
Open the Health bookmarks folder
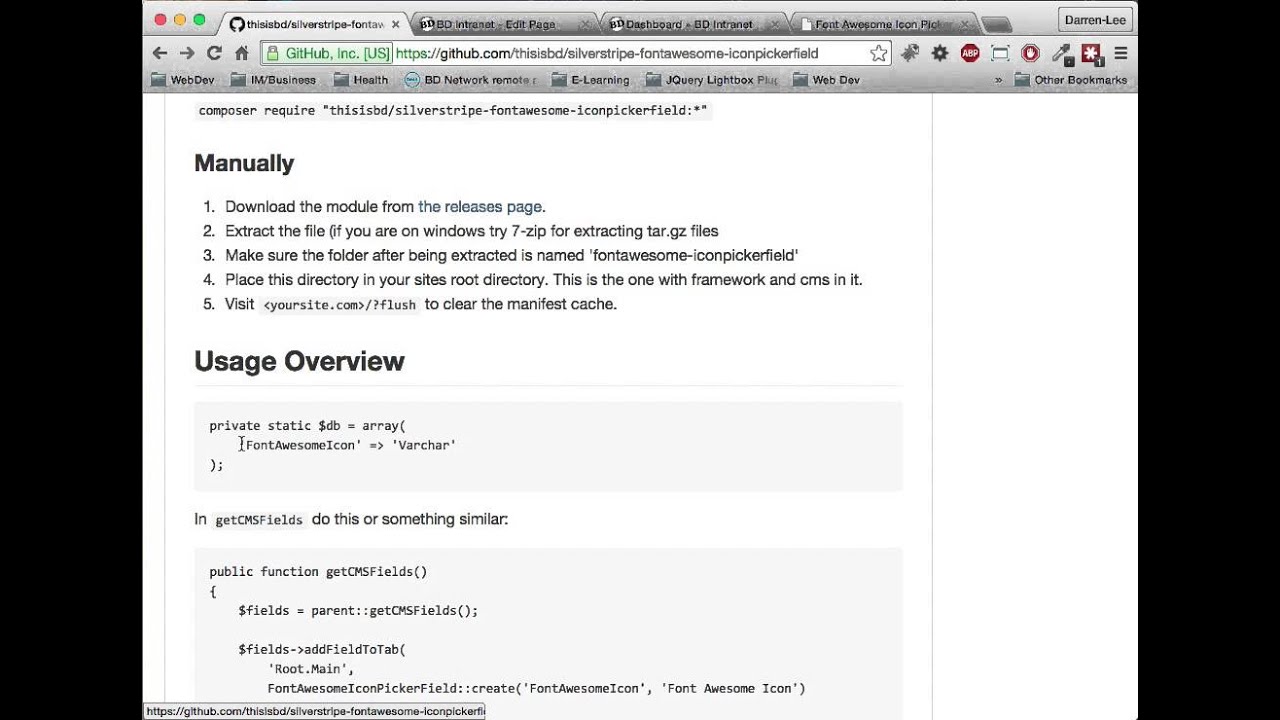(x=361, y=80)
